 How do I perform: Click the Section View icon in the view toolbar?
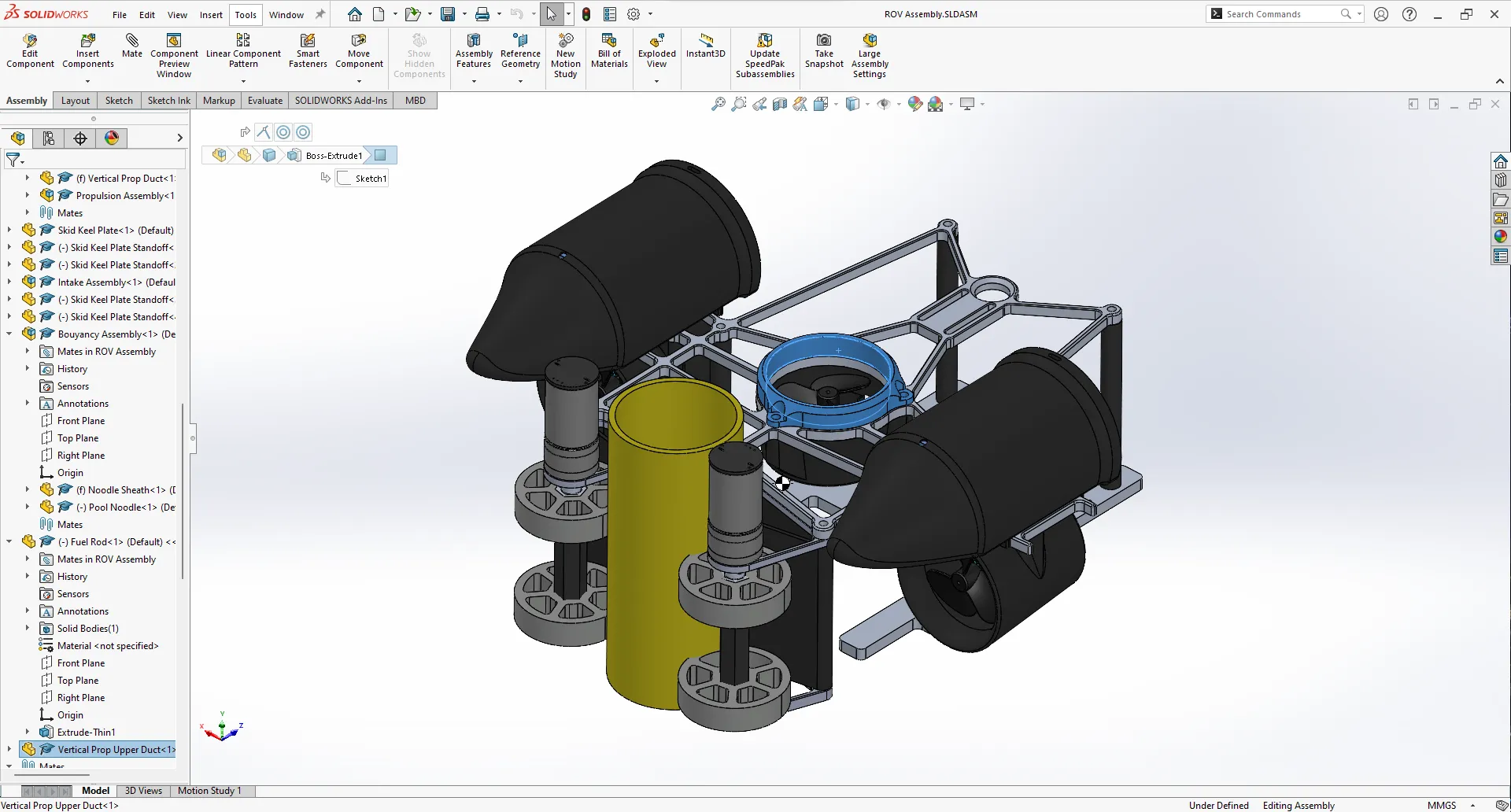779,104
